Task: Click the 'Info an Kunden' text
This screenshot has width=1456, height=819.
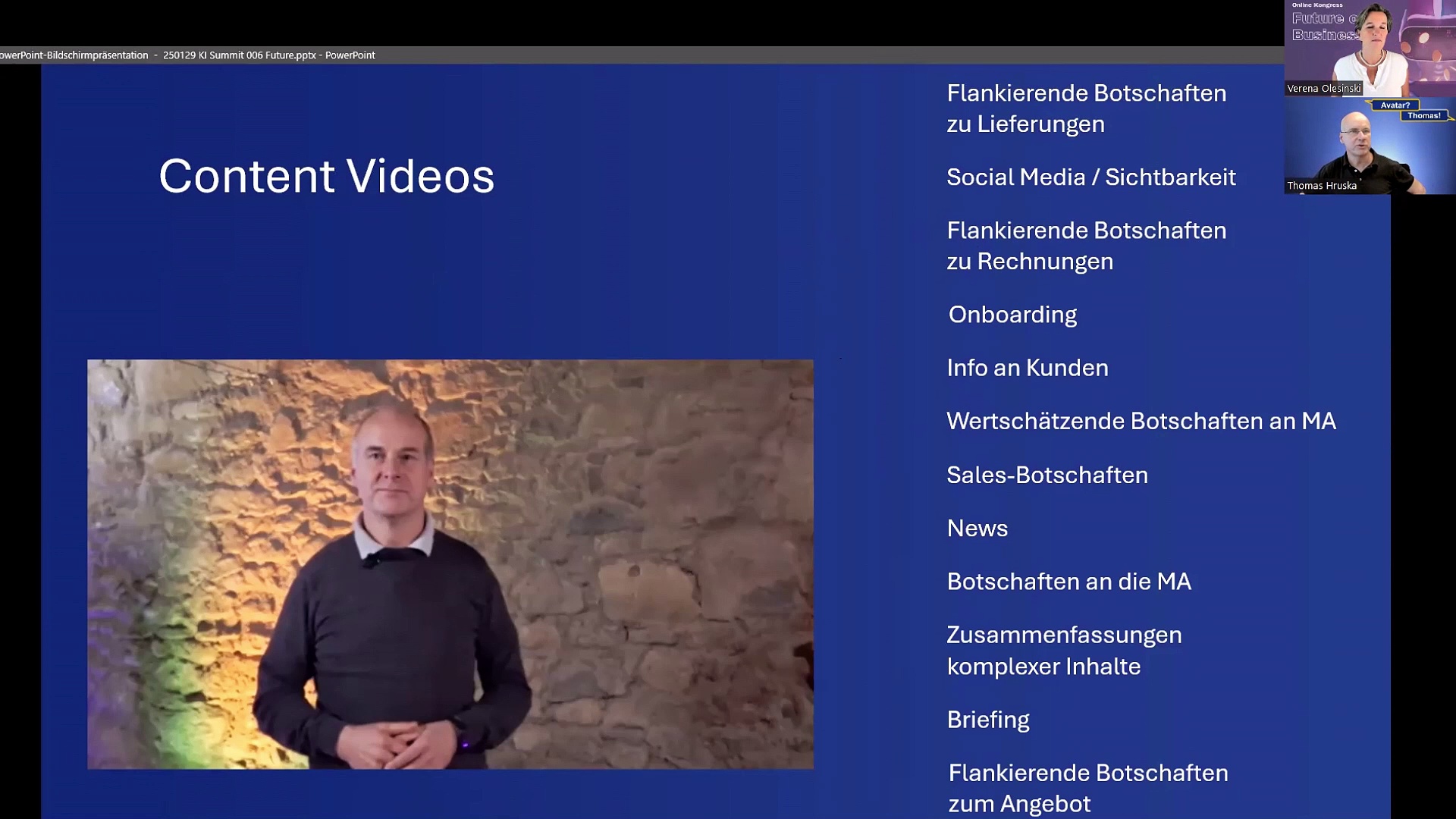Action: click(1027, 368)
